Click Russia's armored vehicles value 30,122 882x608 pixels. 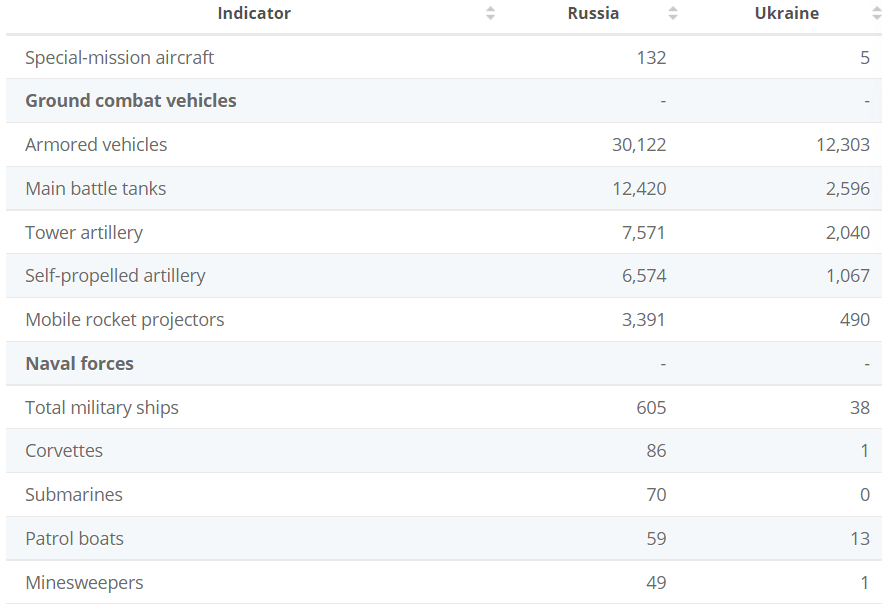[x=639, y=145]
